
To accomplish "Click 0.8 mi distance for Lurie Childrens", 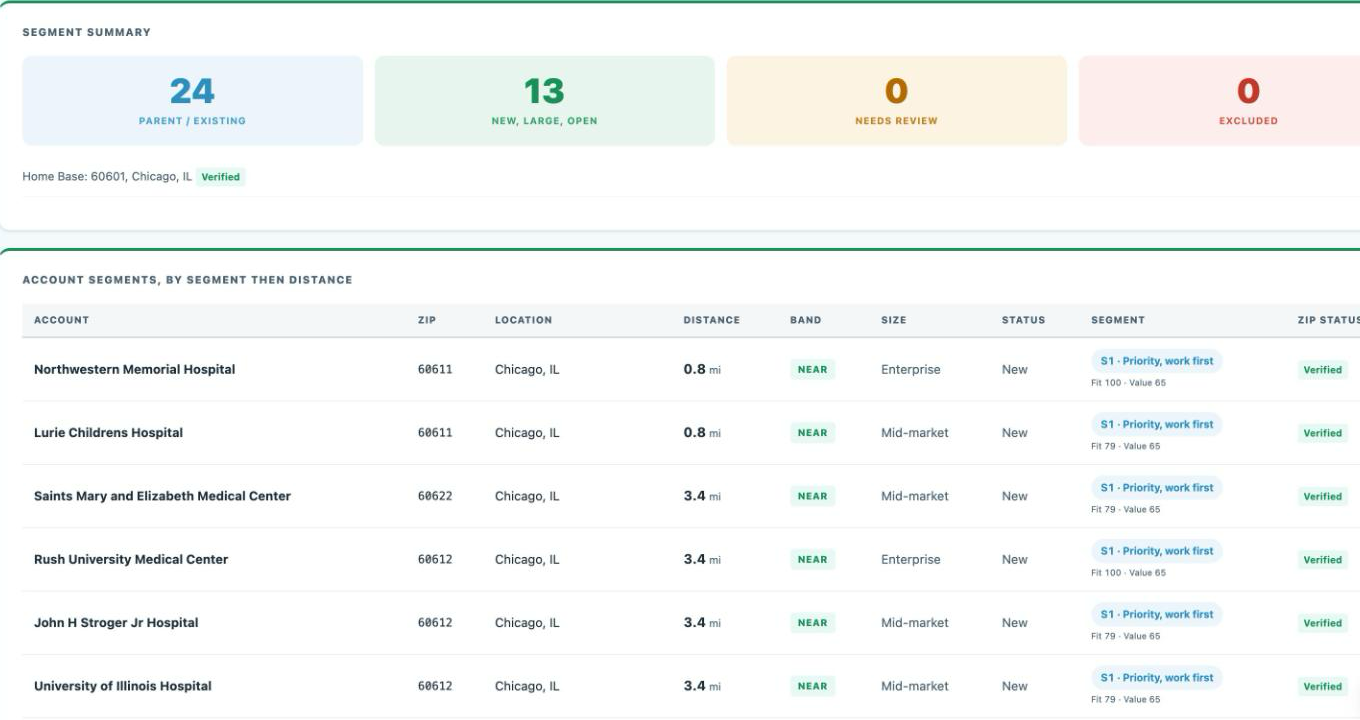I will (x=702, y=433).
